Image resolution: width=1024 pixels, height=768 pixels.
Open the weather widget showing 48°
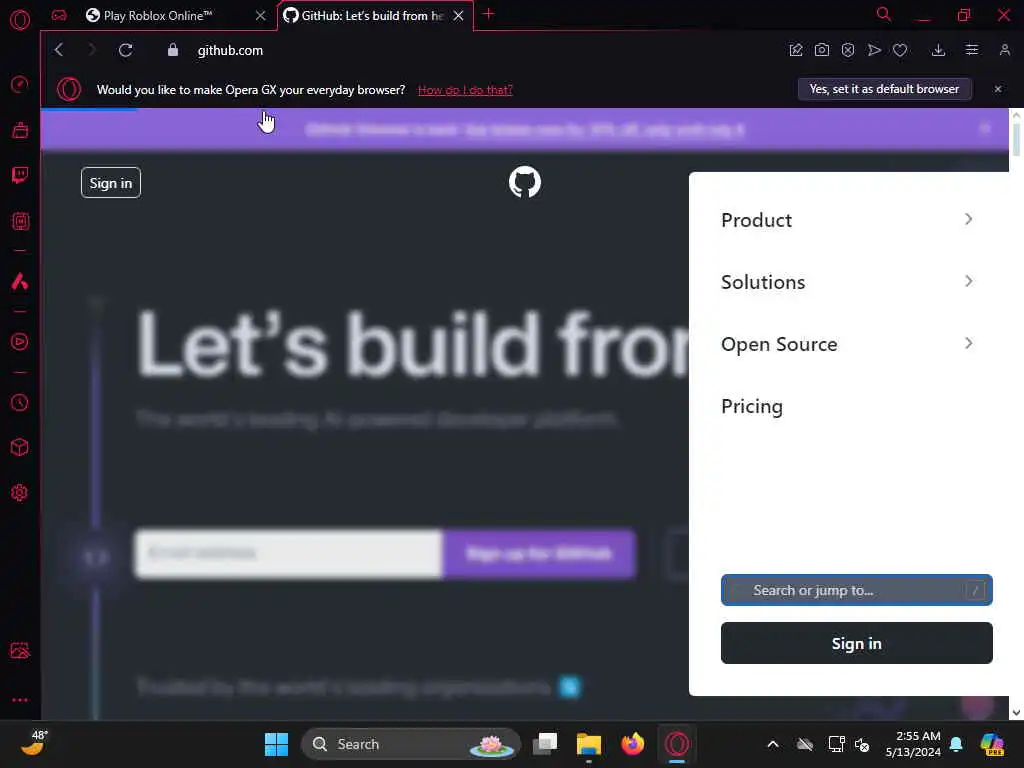(35, 743)
